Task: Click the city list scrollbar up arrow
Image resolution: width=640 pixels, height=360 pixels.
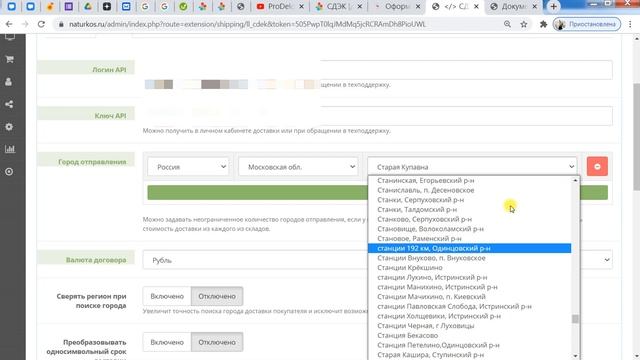Action: [576, 180]
